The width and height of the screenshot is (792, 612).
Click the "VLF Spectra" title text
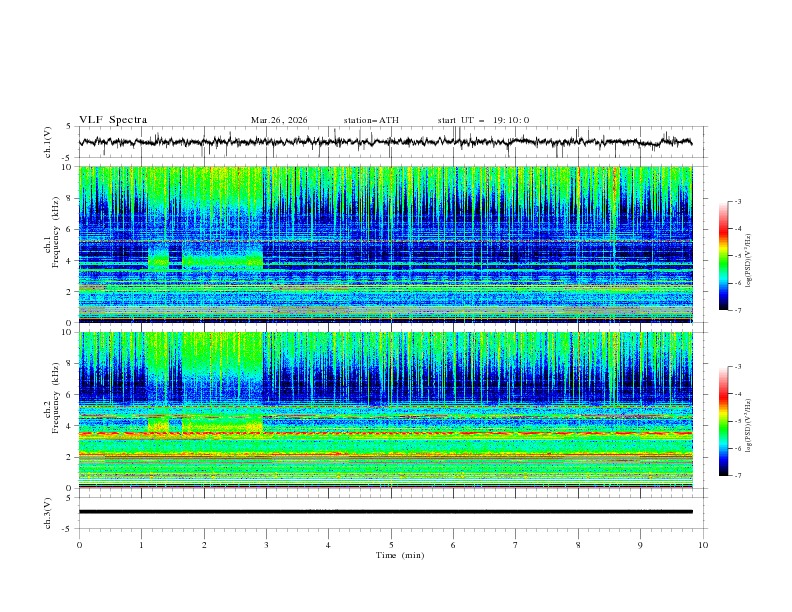point(113,120)
